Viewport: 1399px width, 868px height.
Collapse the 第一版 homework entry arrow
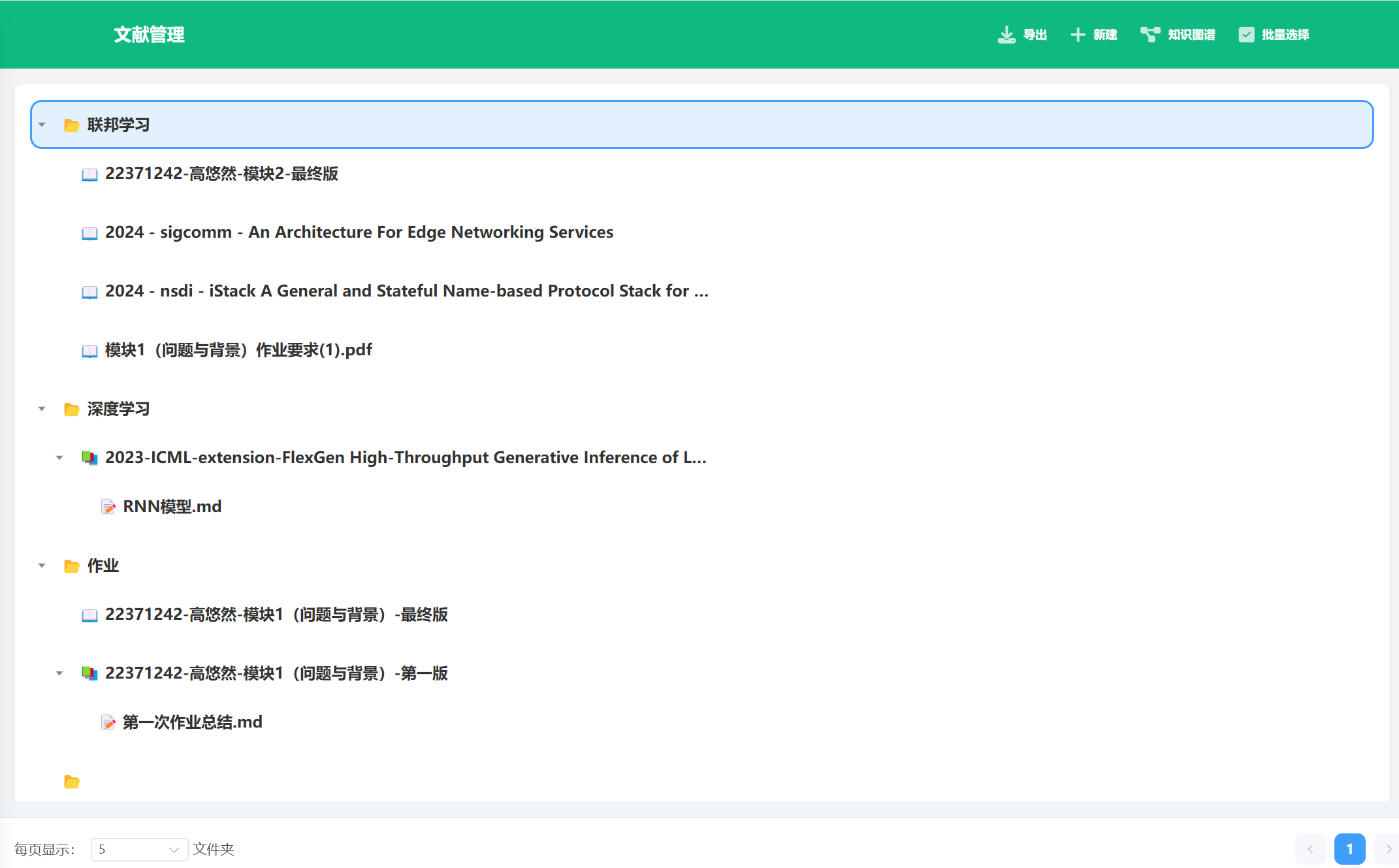(x=59, y=673)
